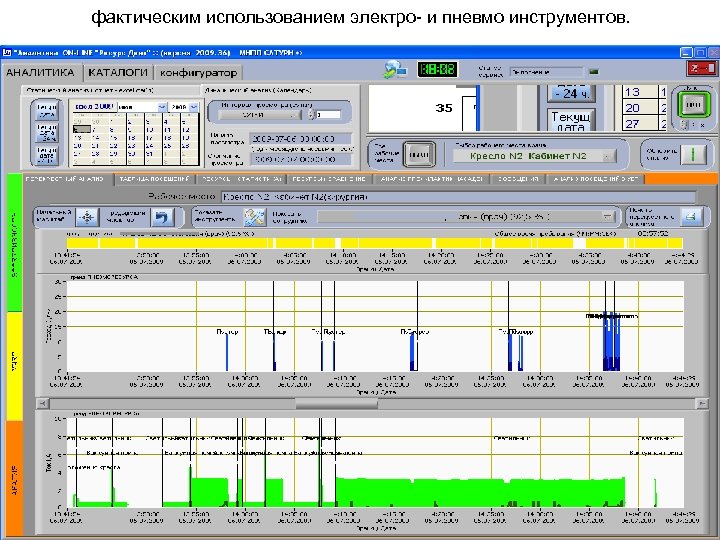Screen dimensions: 720x540
Task: Open the third sub-tab (resource statistics)
Action: pos(241,179)
